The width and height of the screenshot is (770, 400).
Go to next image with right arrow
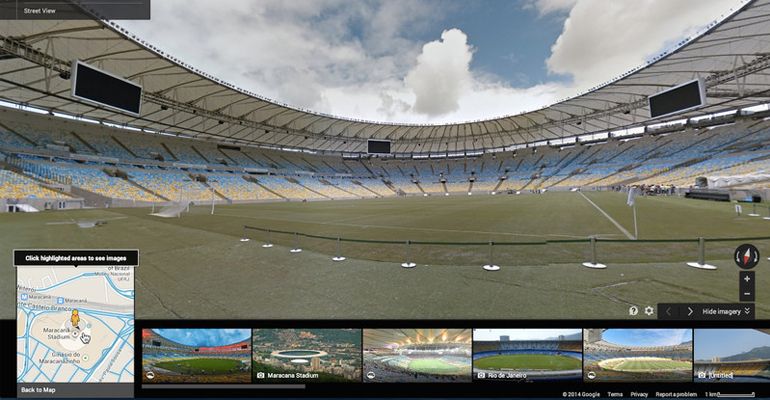tap(689, 311)
